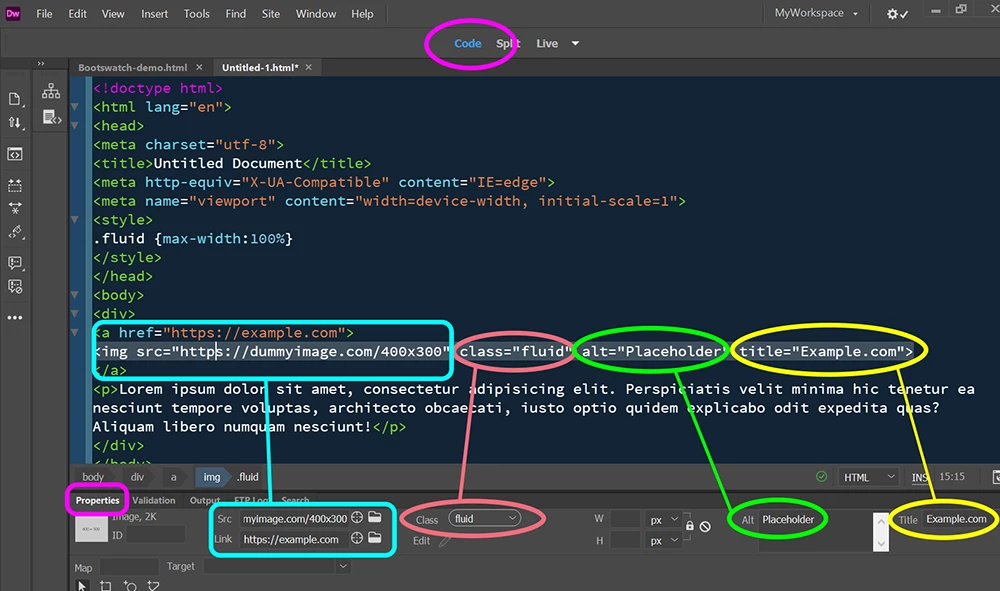This screenshot has width=1000, height=591.
Task: Click the code view options toolbar icon
Action: (x=15, y=154)
